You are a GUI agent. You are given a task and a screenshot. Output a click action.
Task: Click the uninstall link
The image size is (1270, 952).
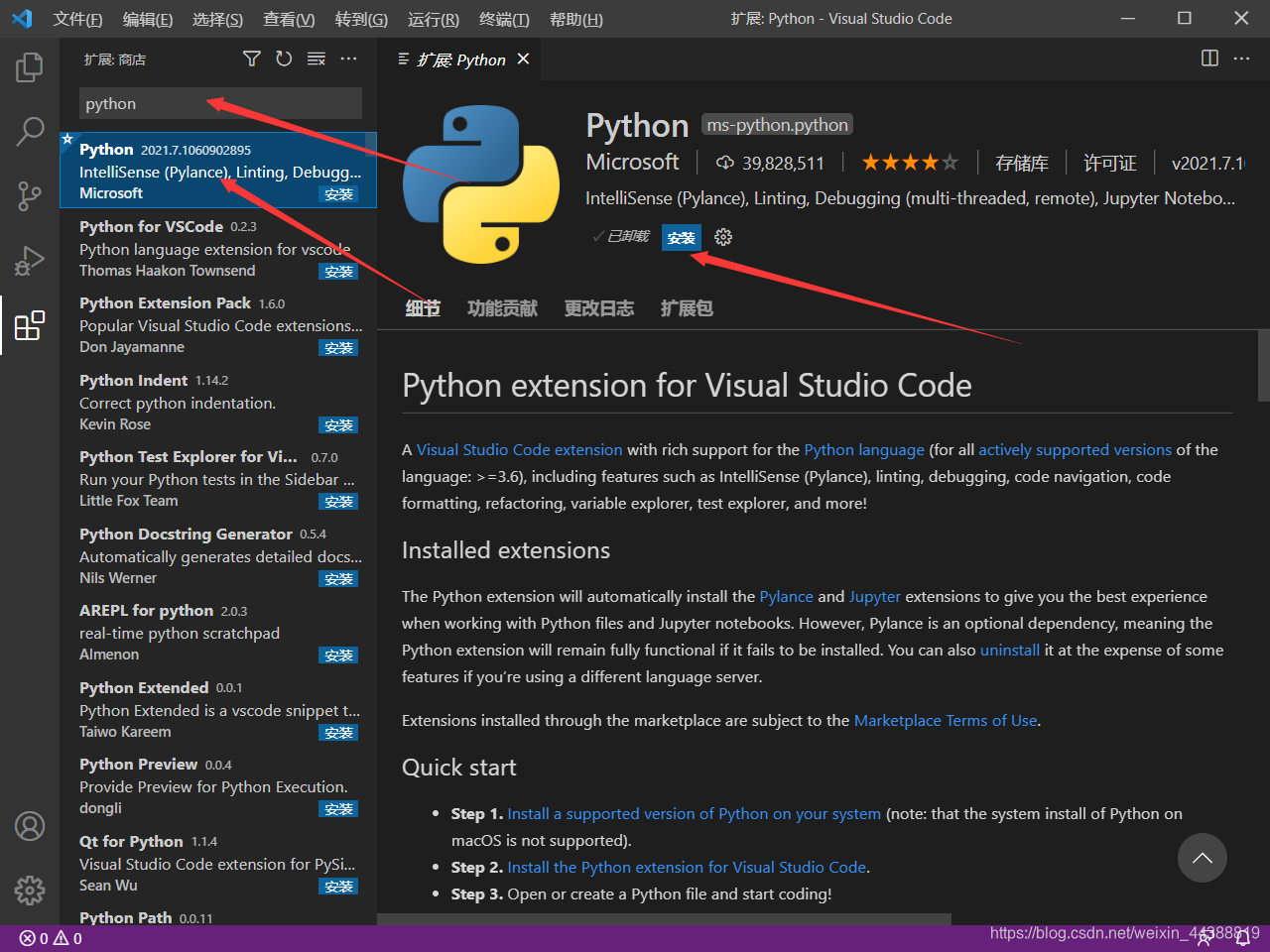click(1010, 650)
